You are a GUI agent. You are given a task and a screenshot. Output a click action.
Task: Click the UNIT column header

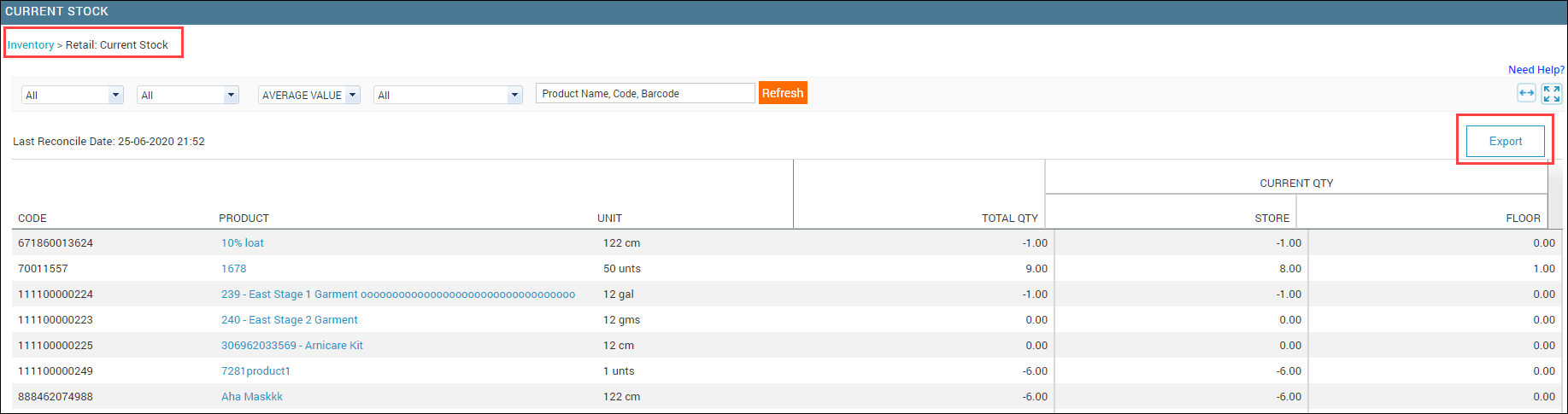(x=609, y=219)
